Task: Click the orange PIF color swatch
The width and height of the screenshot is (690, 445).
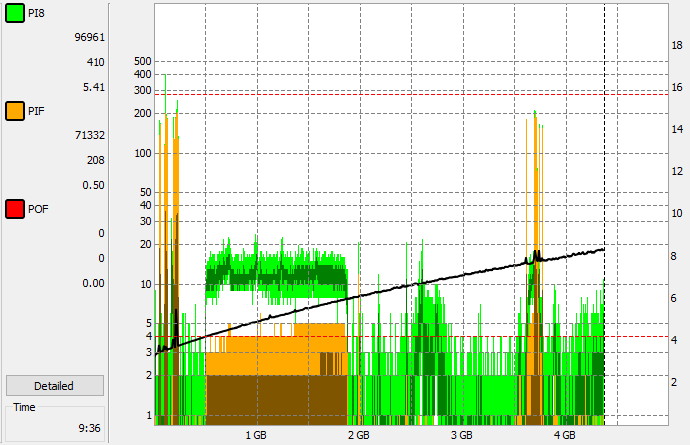Action: (15, 111)
